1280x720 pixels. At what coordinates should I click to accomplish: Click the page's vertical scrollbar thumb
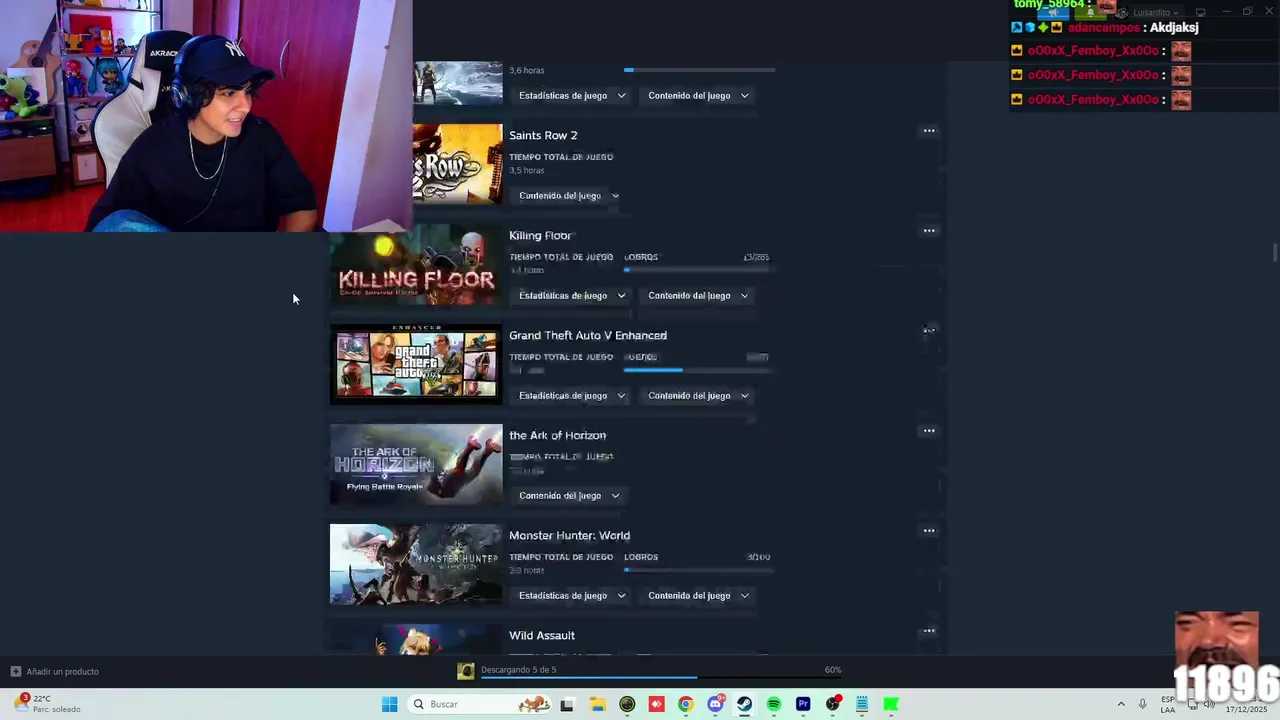1274,252
